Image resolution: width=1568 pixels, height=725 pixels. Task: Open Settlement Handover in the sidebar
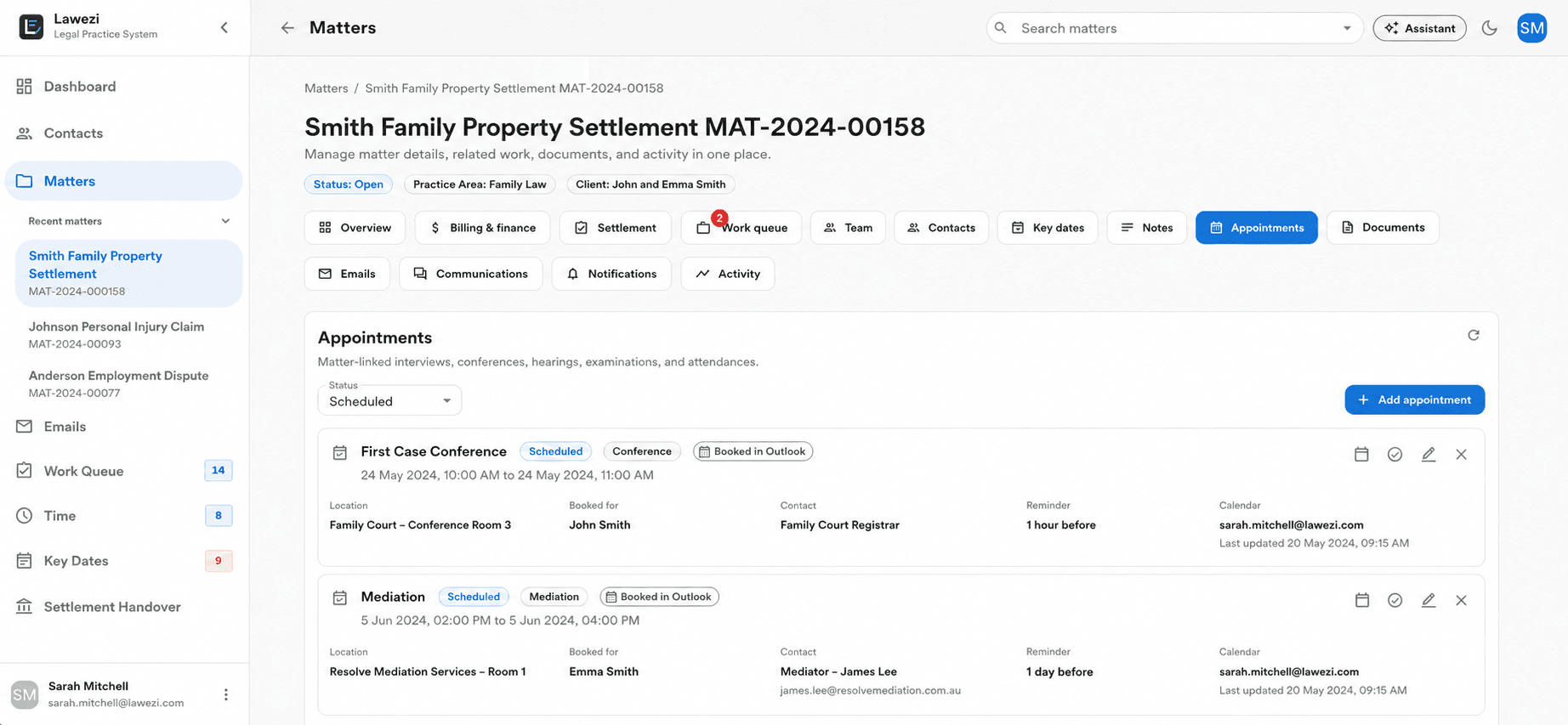coord(124,607)
